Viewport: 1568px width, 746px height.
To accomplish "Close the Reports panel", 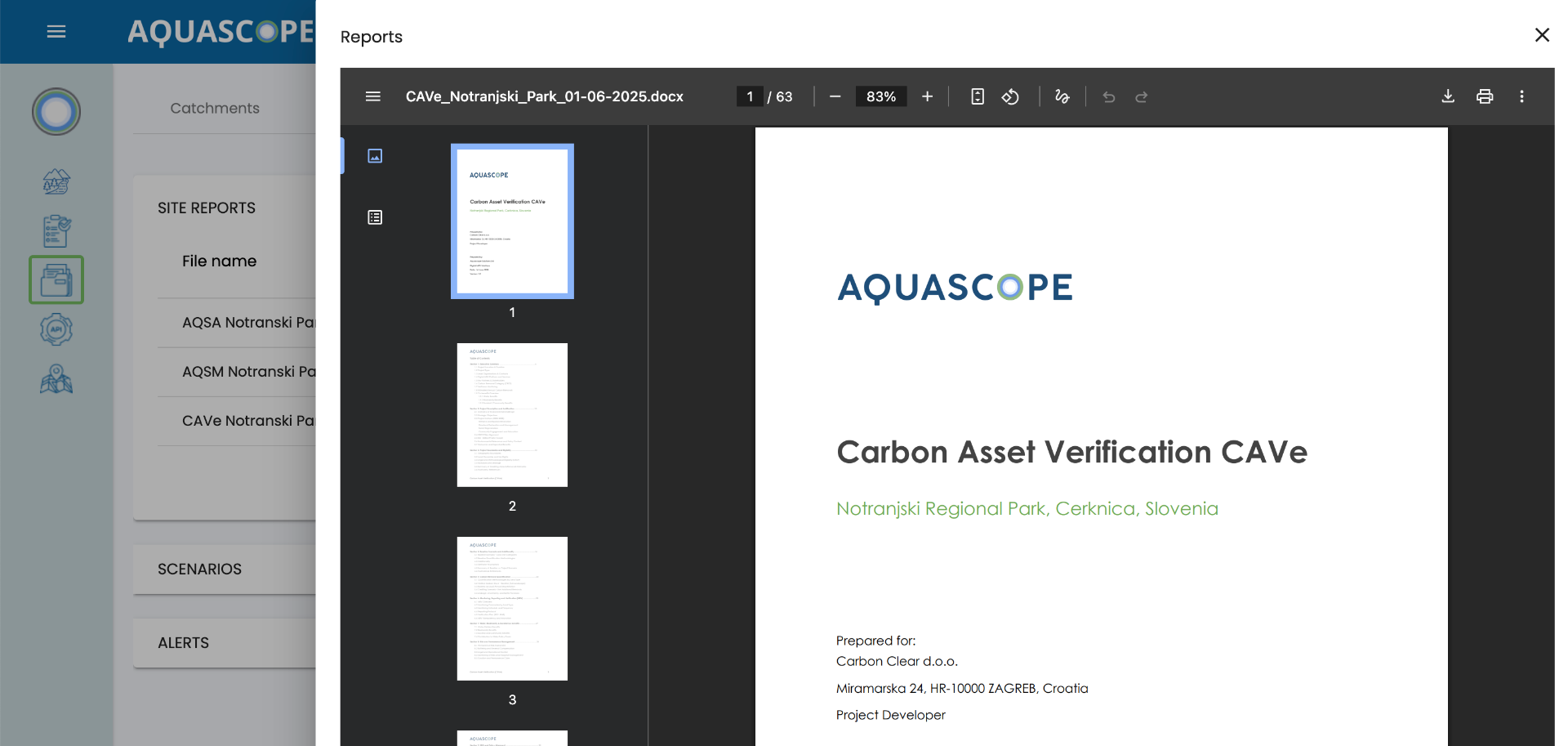I will [x=1542, y=35].
